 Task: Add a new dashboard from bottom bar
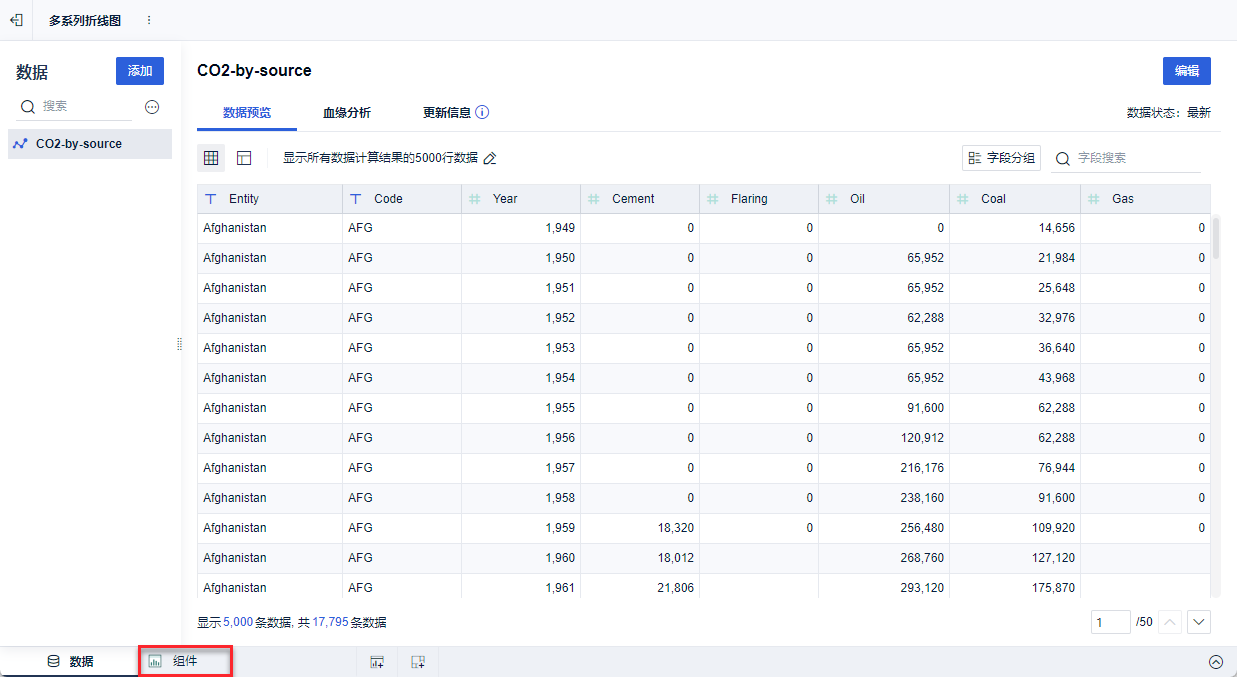418,662
